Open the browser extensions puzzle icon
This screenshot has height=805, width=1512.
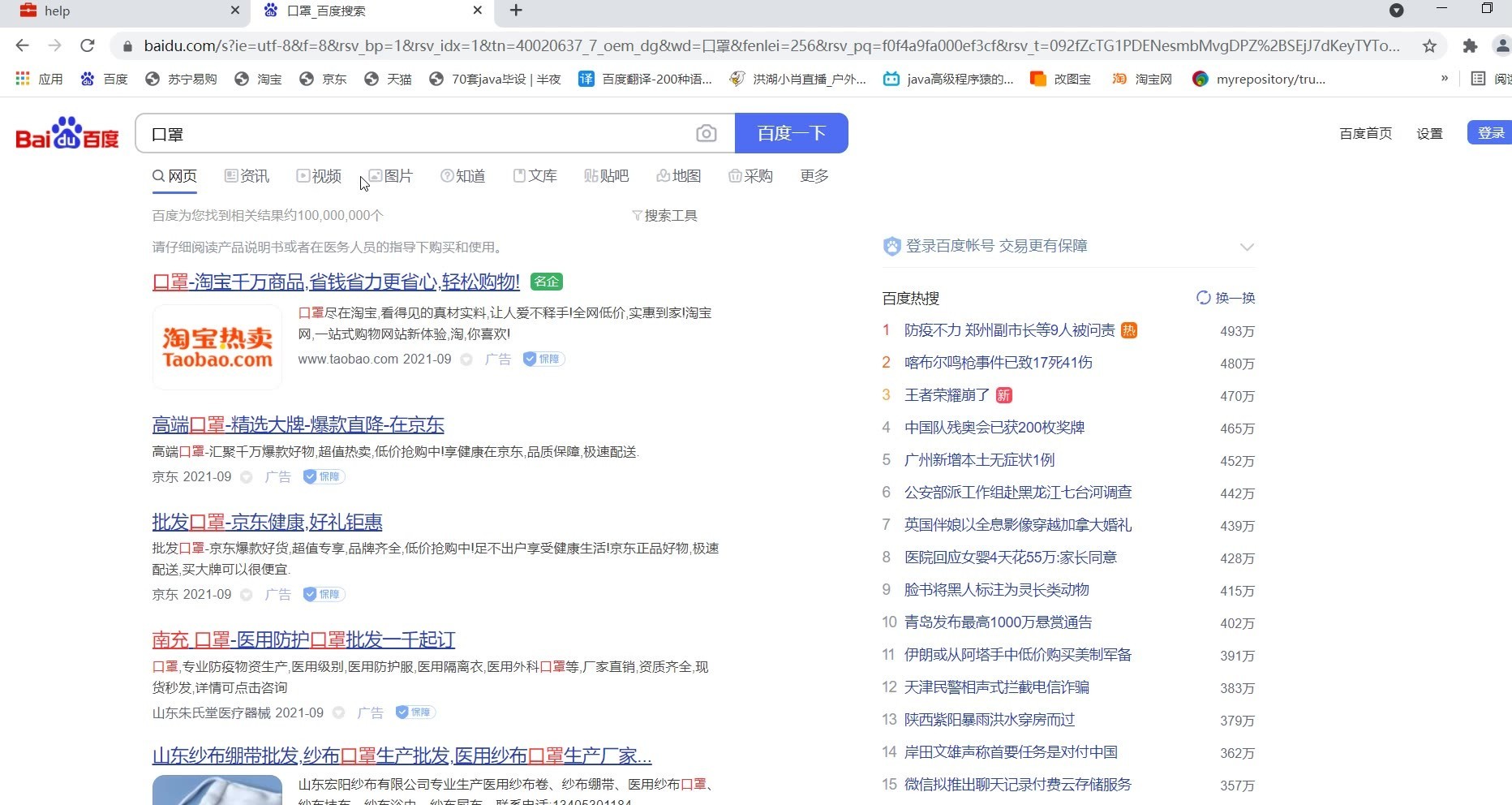(1470, 46)
